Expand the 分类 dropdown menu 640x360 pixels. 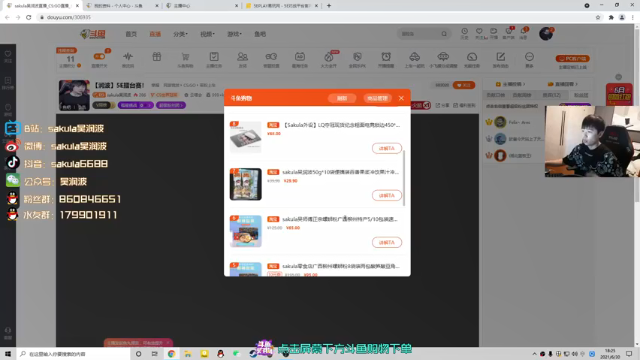tap(180, 34)
